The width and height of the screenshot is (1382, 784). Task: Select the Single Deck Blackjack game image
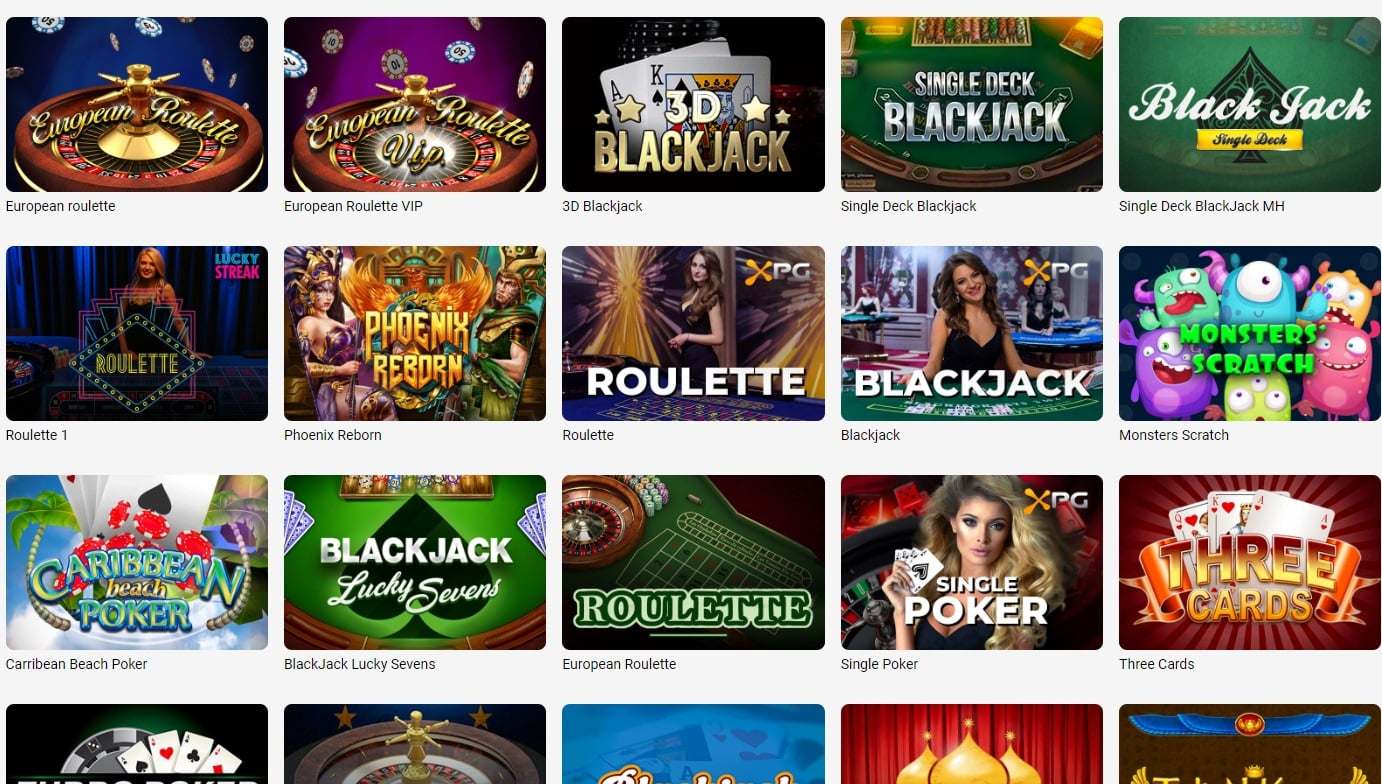[x=972, y=104]
